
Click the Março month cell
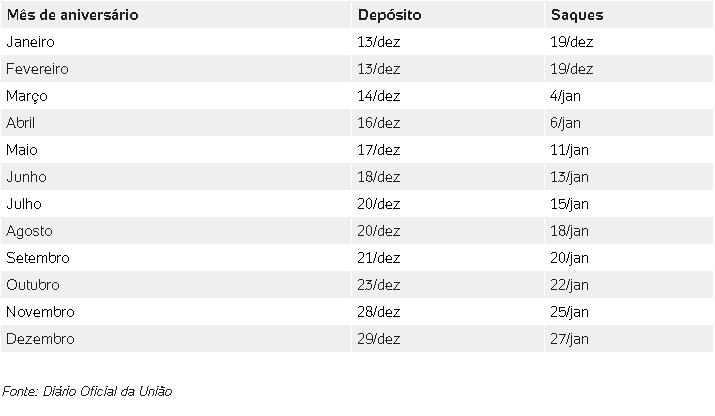(x=27, y=97)
